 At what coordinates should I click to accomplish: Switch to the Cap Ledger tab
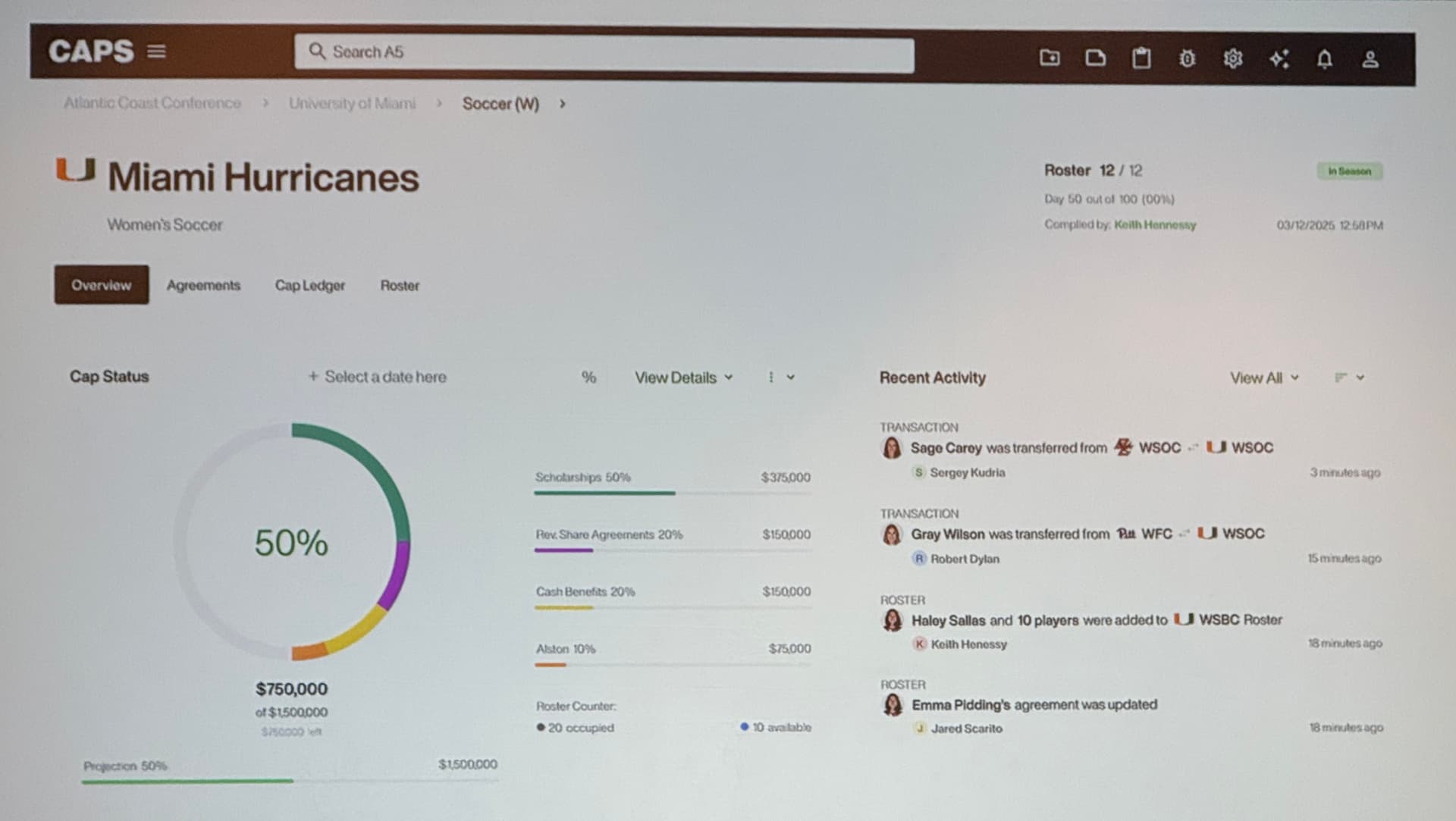(x=309, y=286)
